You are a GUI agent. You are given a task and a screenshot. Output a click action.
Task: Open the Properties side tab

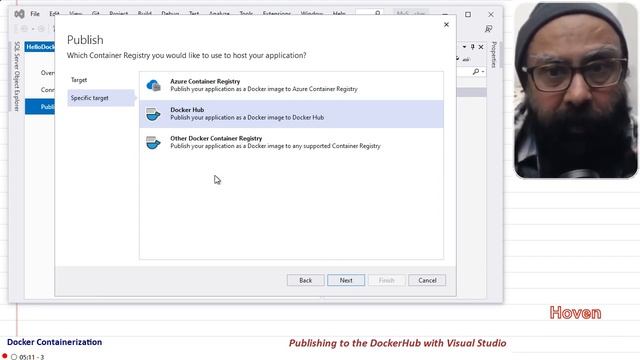pos(493,54)
